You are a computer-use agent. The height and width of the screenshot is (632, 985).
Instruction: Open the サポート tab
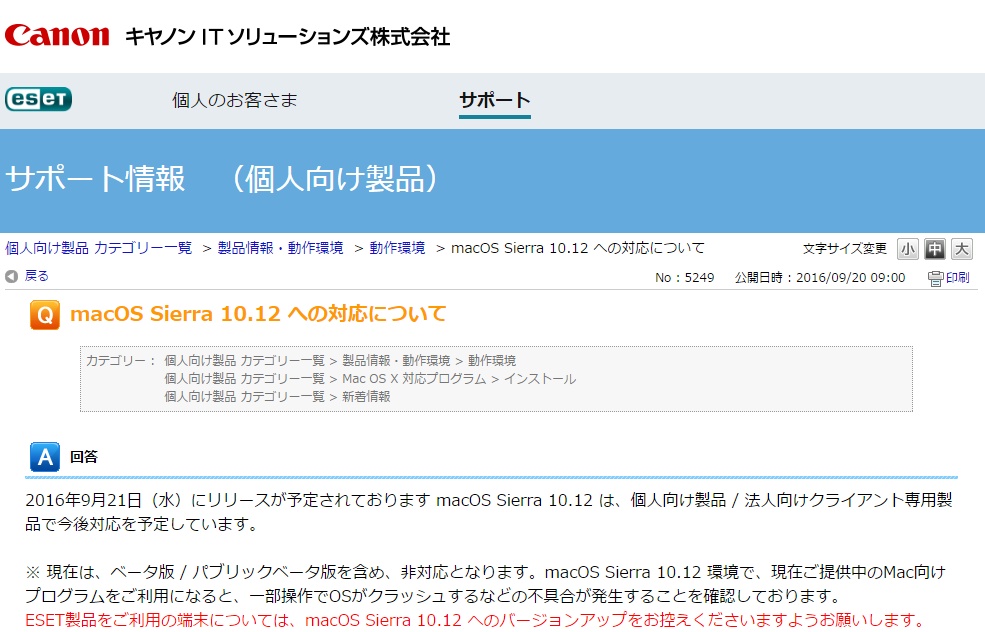click(494, 100)
